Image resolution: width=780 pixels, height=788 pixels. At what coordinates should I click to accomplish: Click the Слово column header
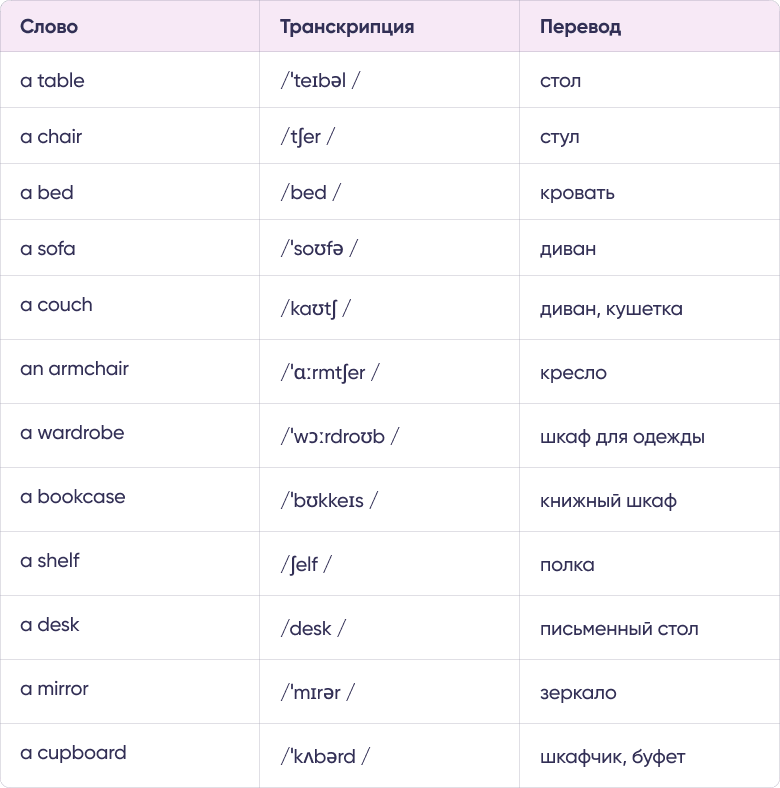[x=49, y=27]
